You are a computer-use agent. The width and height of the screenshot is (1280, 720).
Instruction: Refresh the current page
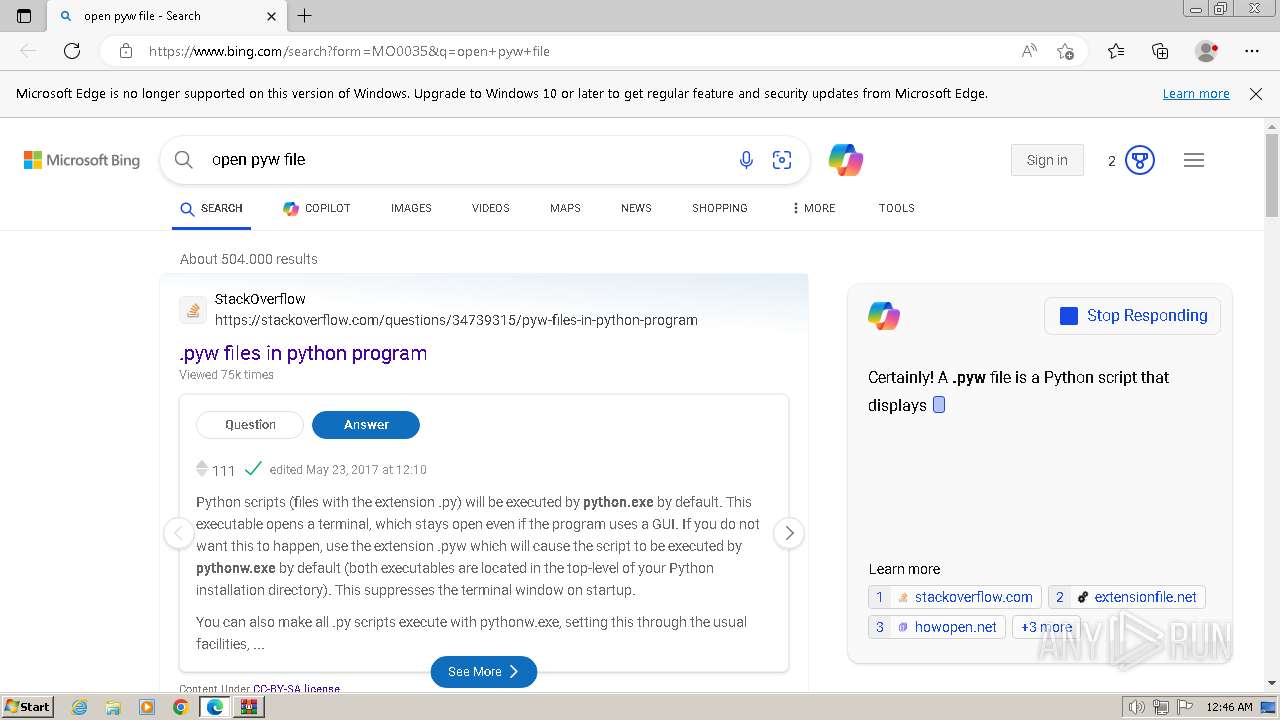pos(72,51)
